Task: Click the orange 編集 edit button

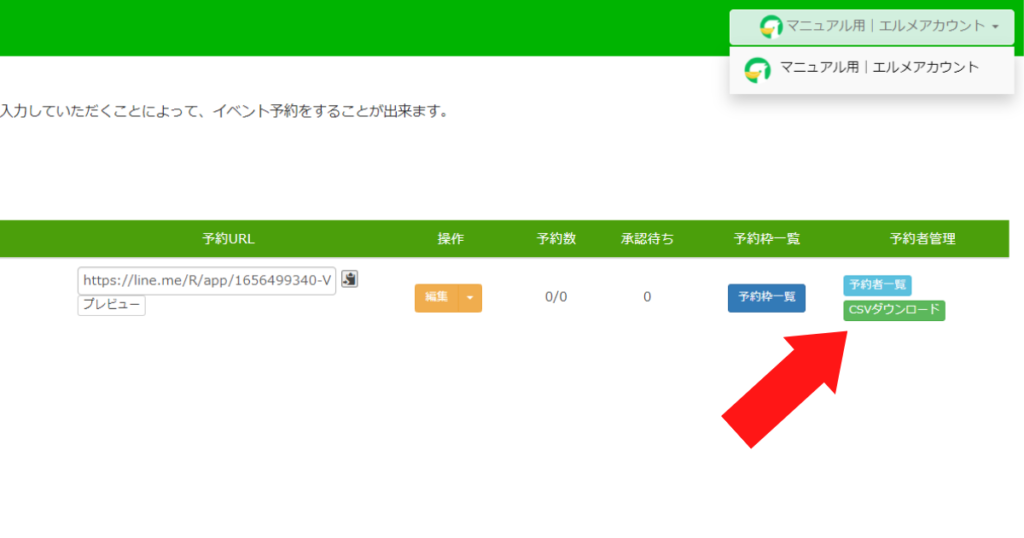Action: pos(436,298)
